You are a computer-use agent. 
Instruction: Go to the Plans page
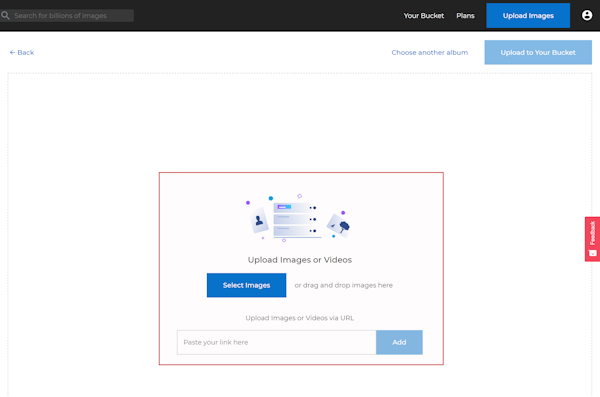(x=465, y=16)
